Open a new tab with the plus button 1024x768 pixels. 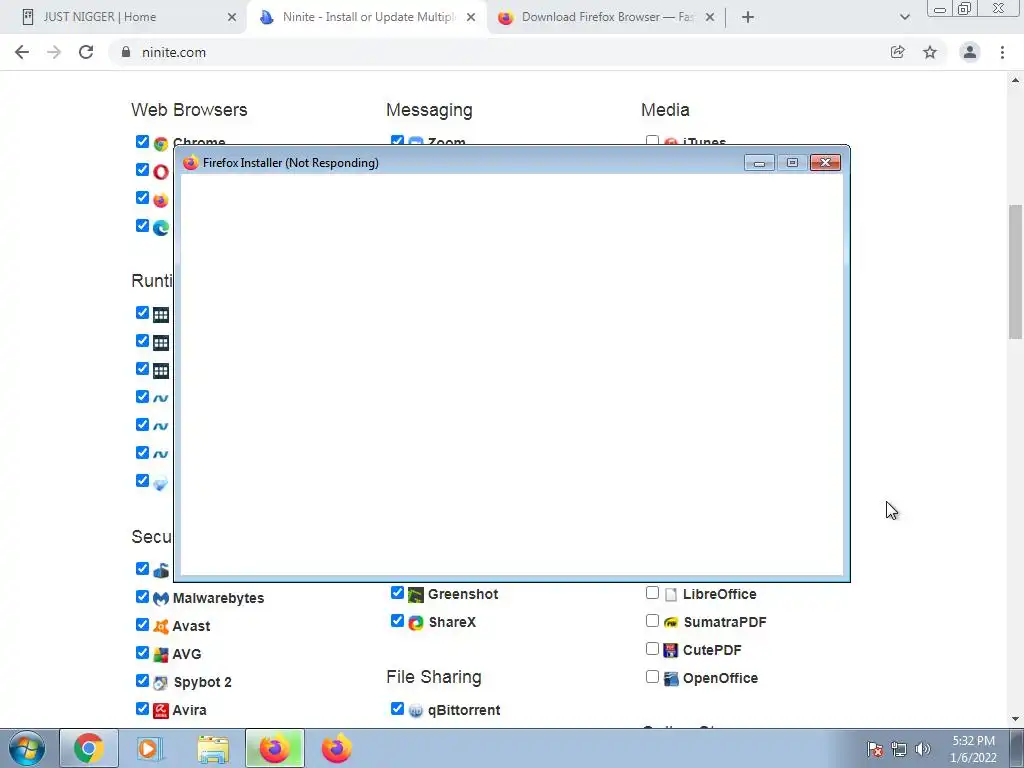tap(748, 18)
